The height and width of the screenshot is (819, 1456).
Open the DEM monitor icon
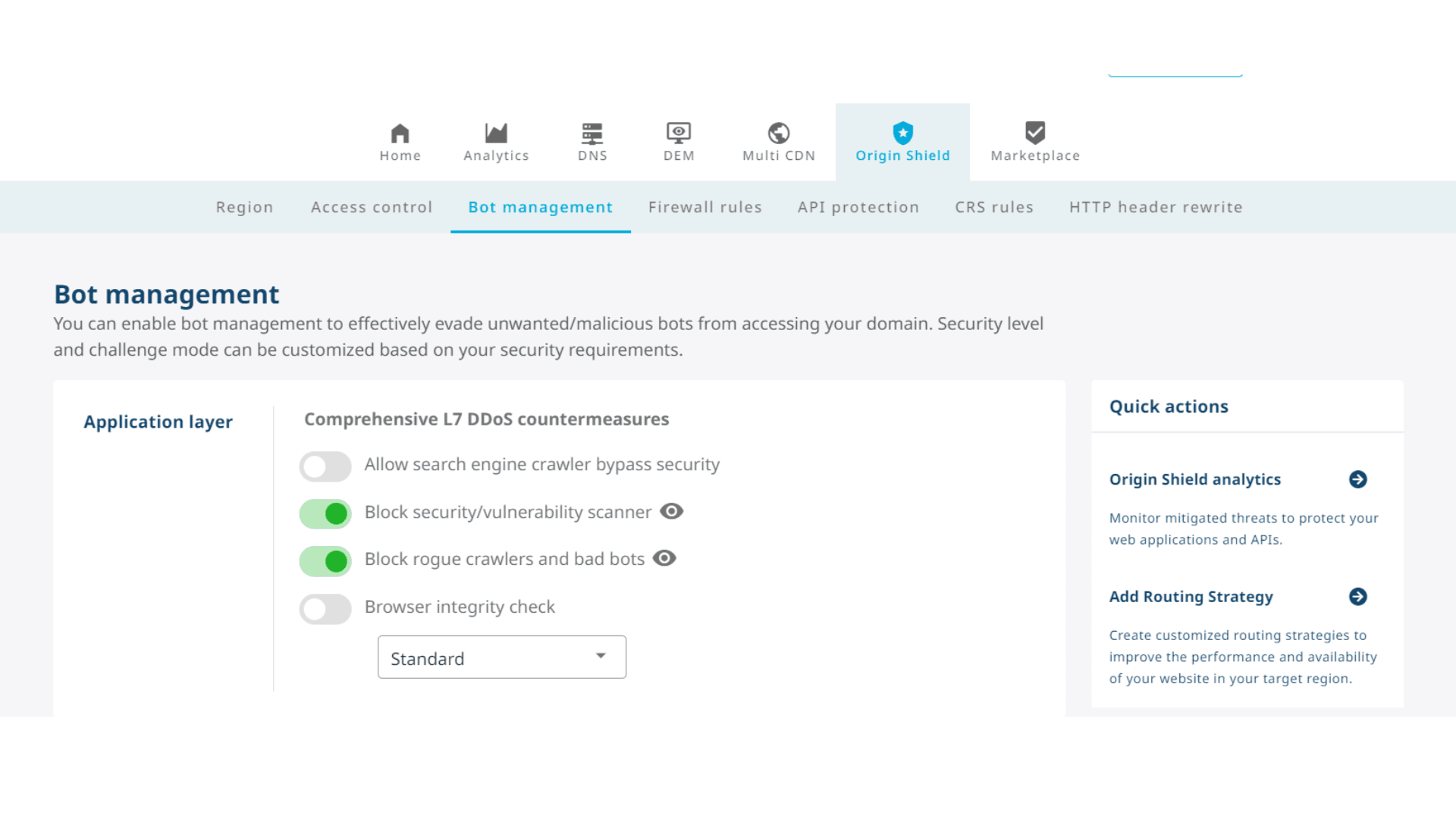679,133
